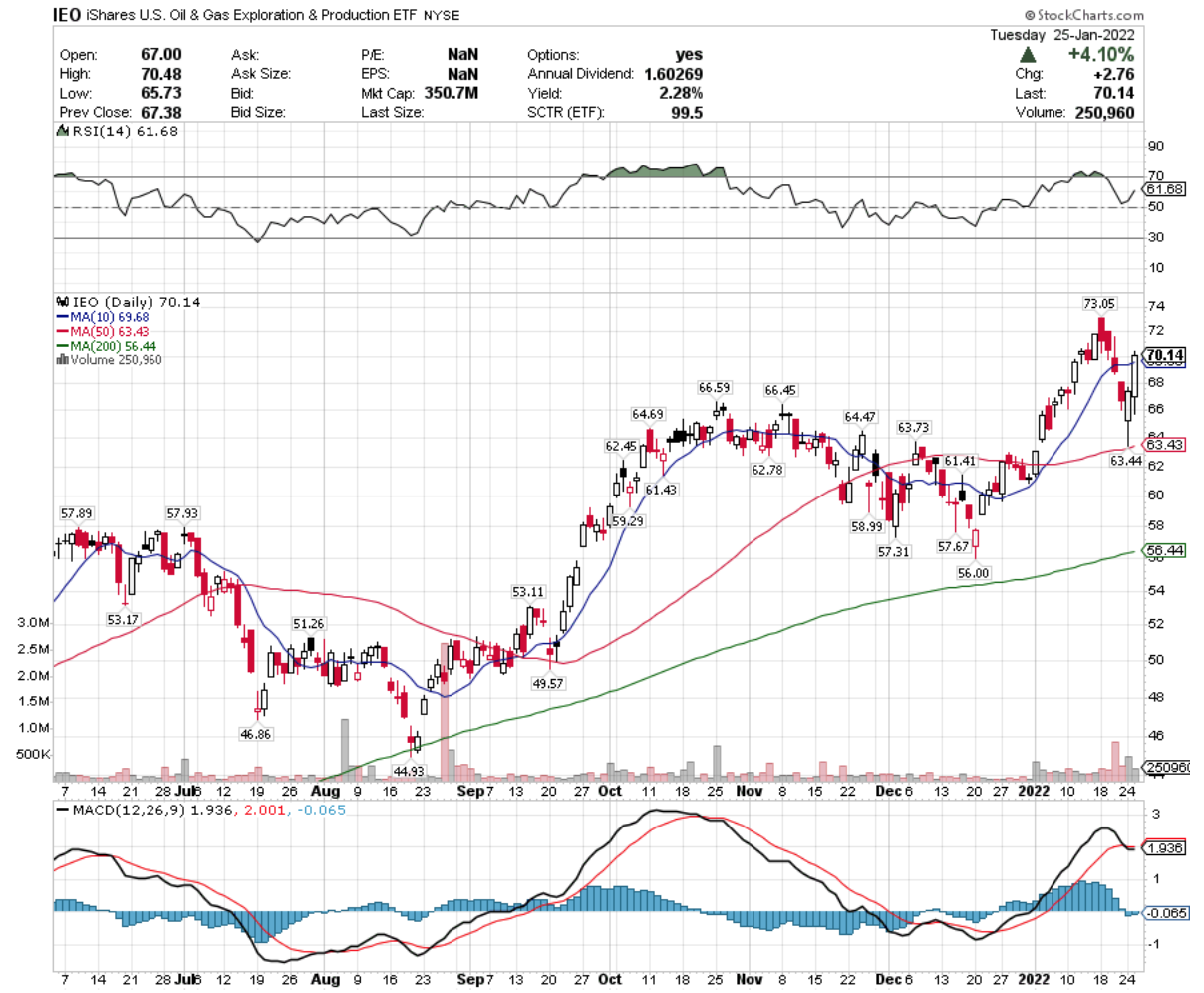Click the green MA(200) legend line marker
Image resolution: width=1204 pixels, height=993 pixels.
tap(63, 346)
